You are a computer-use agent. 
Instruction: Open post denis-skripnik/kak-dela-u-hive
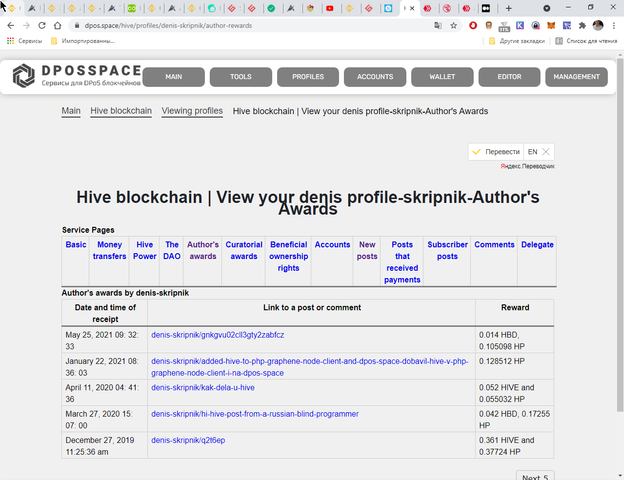(x=203, y=387)
